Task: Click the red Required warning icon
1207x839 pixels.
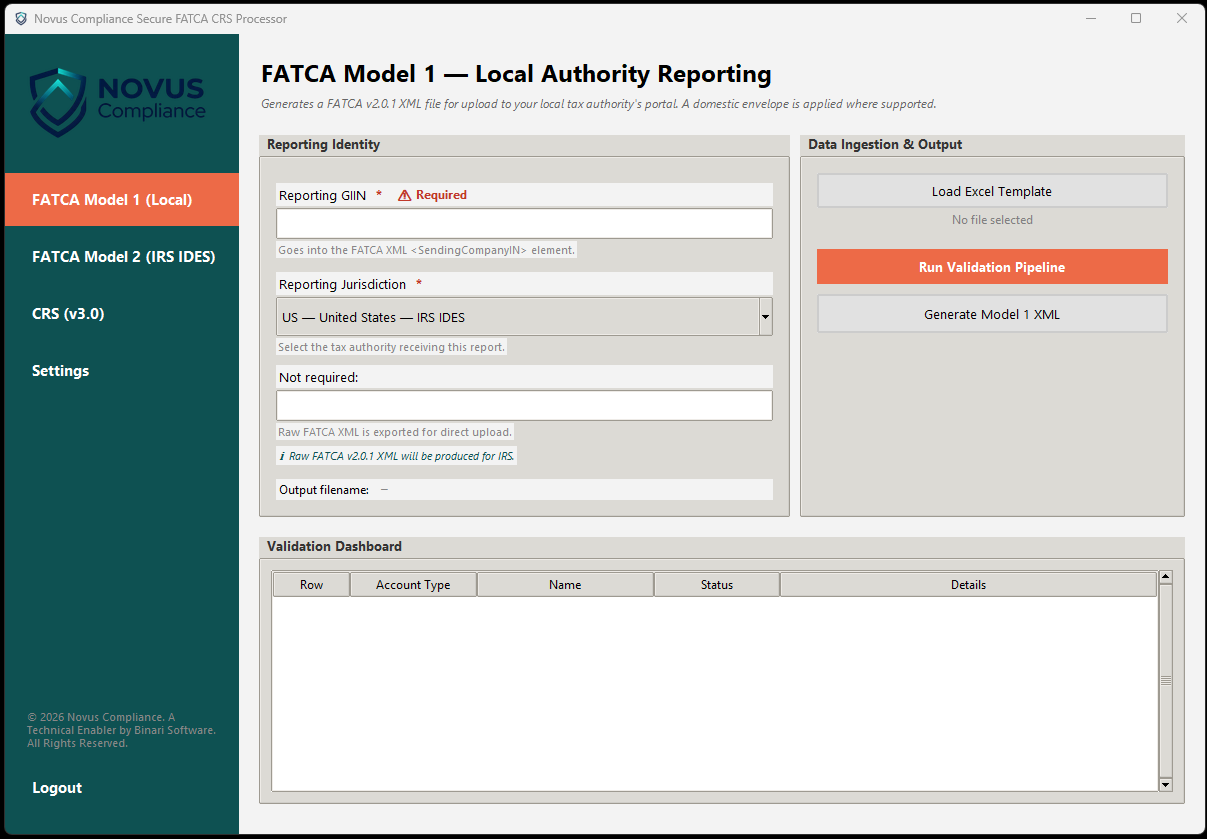Action: (405, 196)
